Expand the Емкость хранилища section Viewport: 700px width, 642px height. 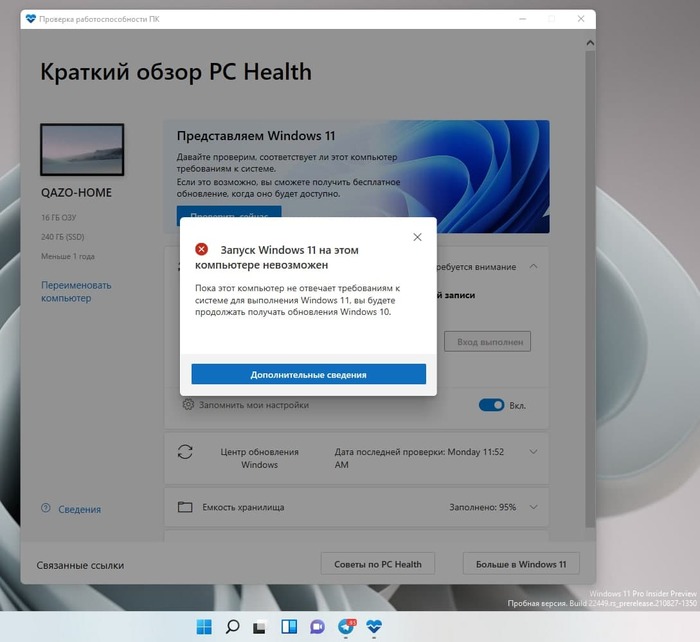(x=533, y=507)
